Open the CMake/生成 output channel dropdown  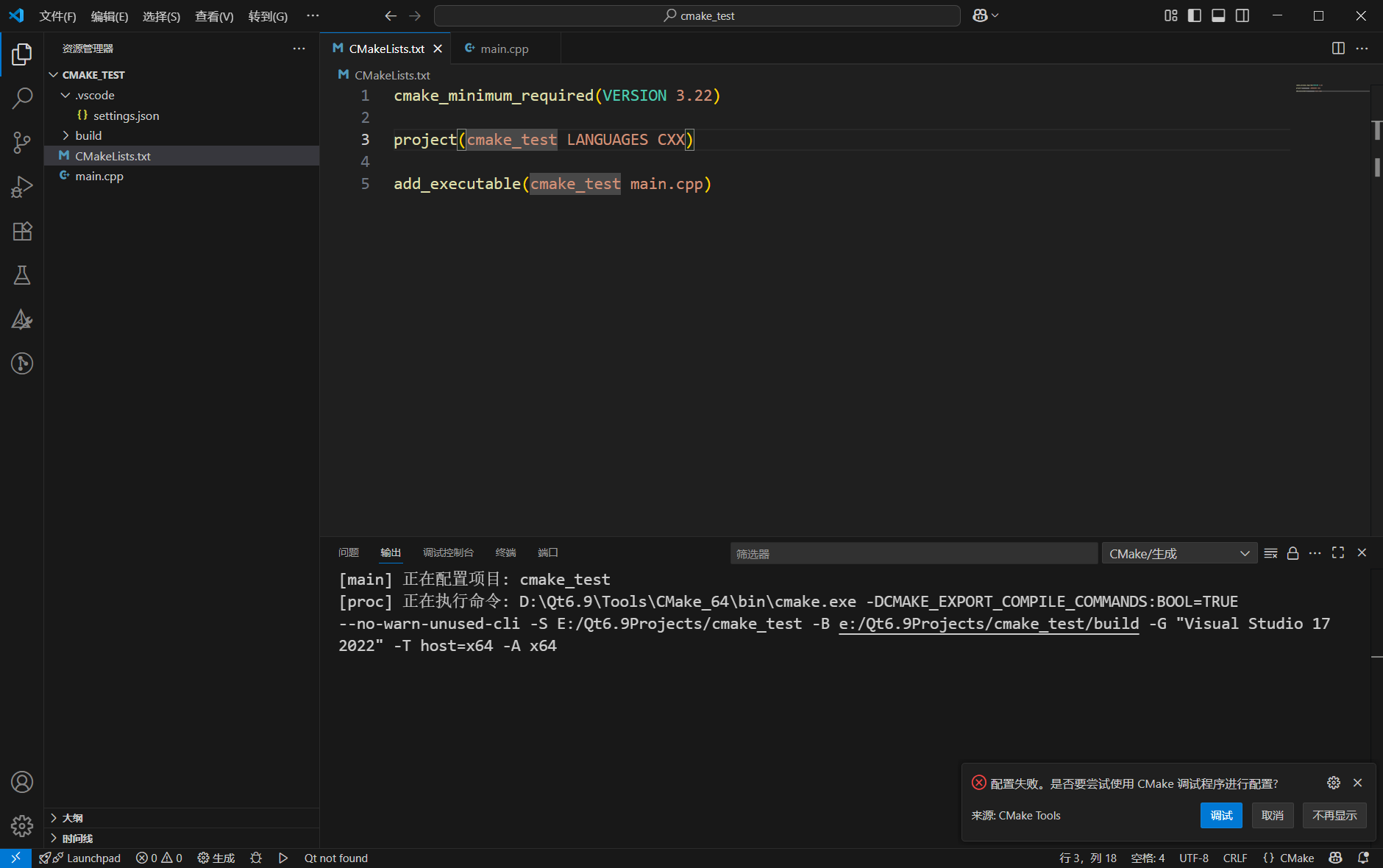pos(1177,553)
